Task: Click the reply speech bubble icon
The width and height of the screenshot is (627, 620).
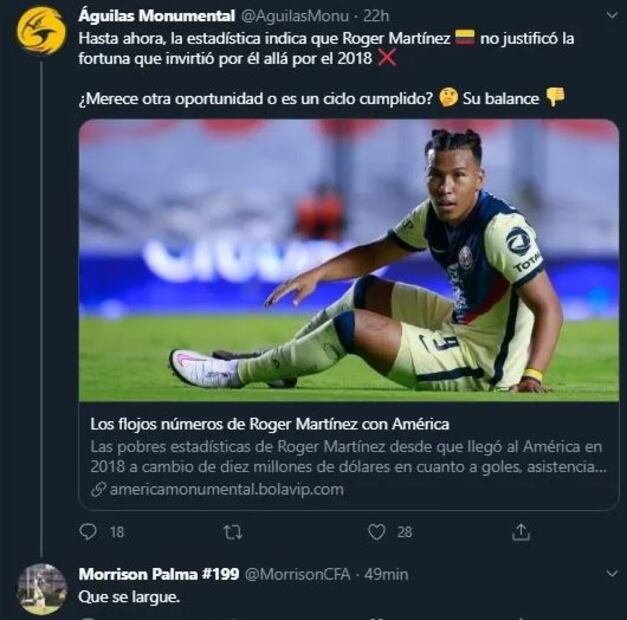Action: 88,532
